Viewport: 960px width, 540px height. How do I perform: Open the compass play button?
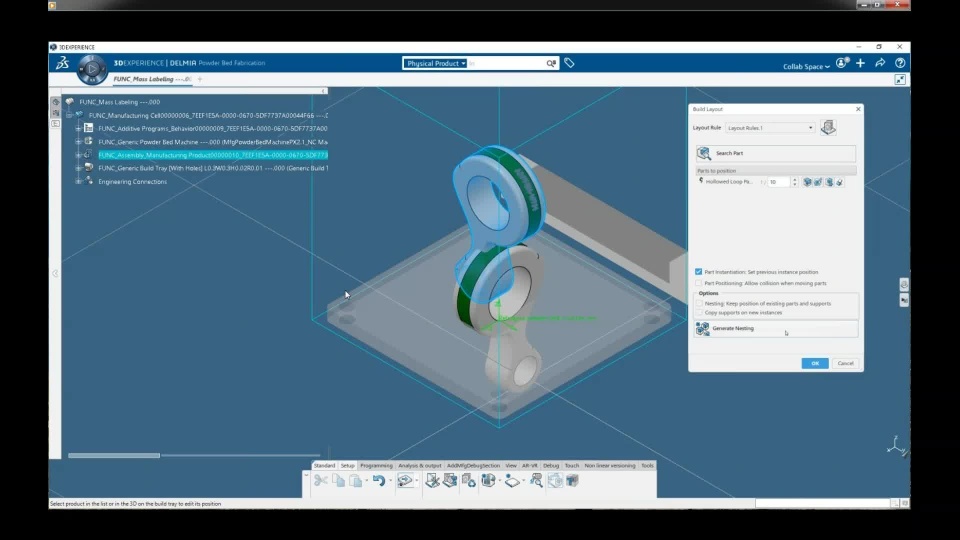92,69
